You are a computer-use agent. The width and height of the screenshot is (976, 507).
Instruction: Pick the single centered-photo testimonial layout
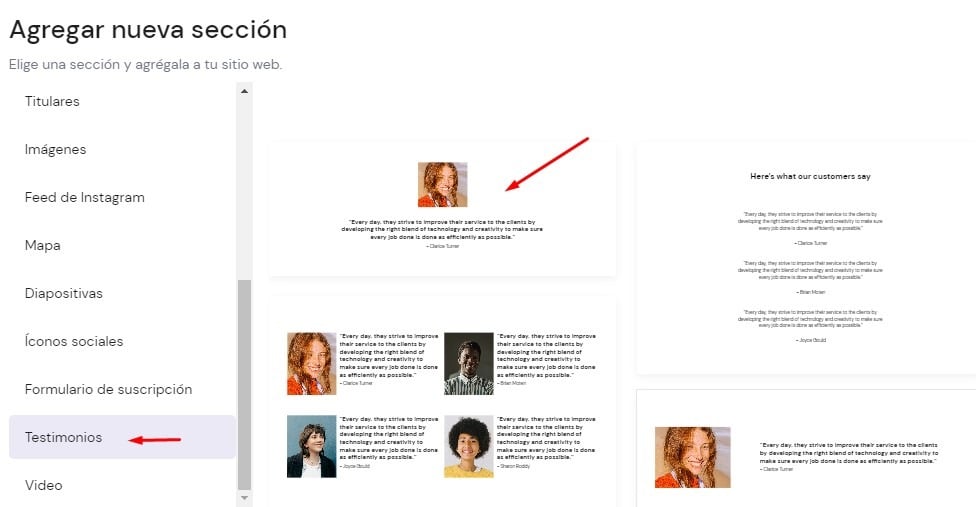tap(442, 208)
